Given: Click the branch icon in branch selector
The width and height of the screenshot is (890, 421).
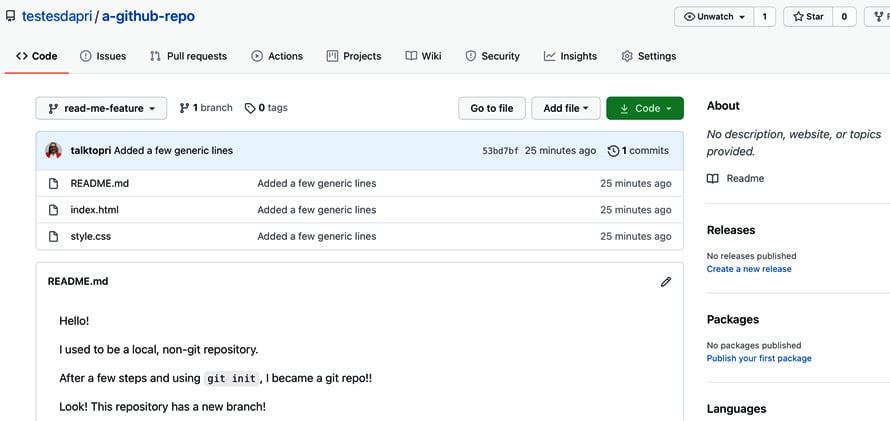Looking at the screenshot, I should (53, 108).
